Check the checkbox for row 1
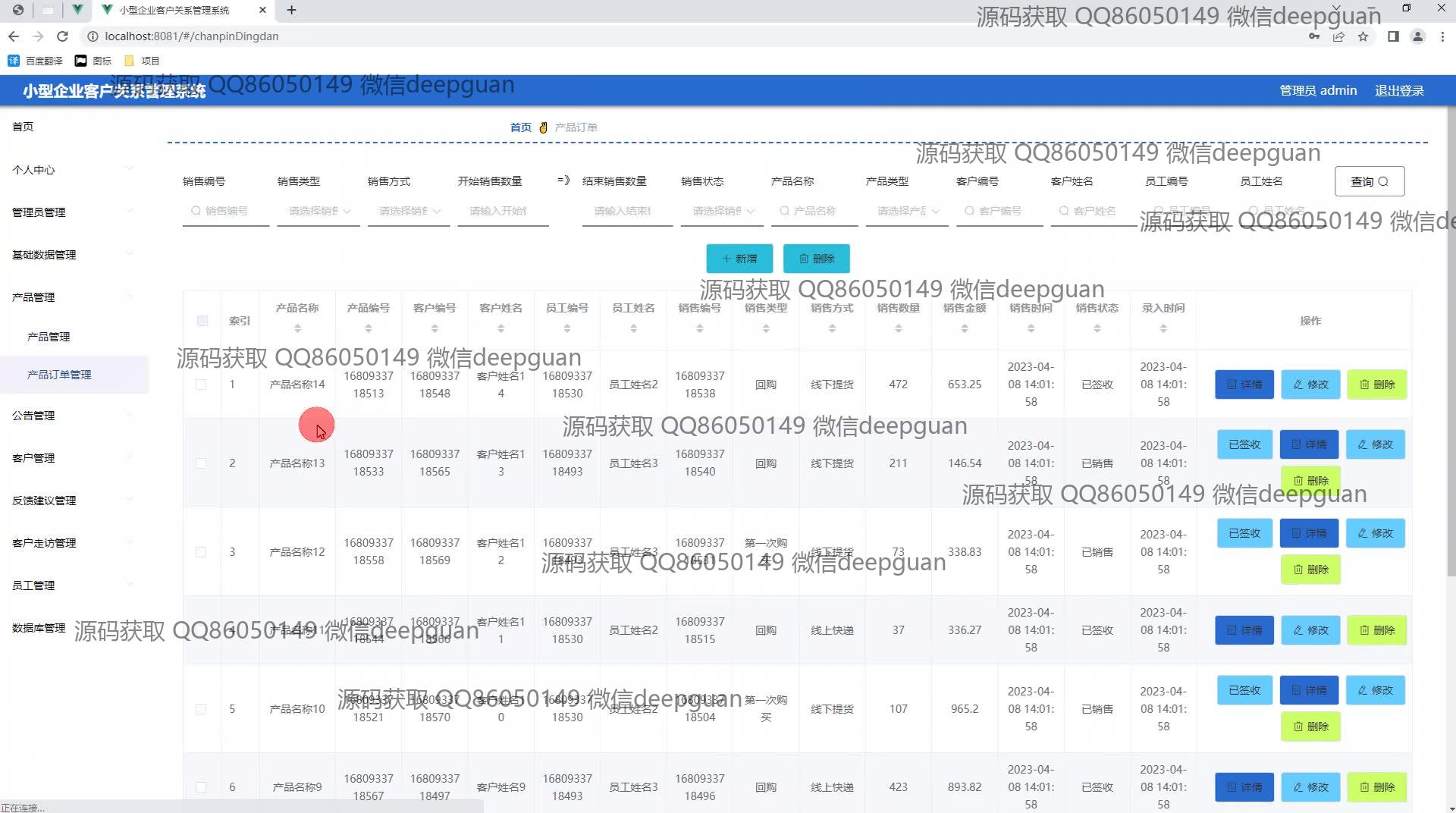This screenshot has width=1456, height=813. (x=201, y=385)
